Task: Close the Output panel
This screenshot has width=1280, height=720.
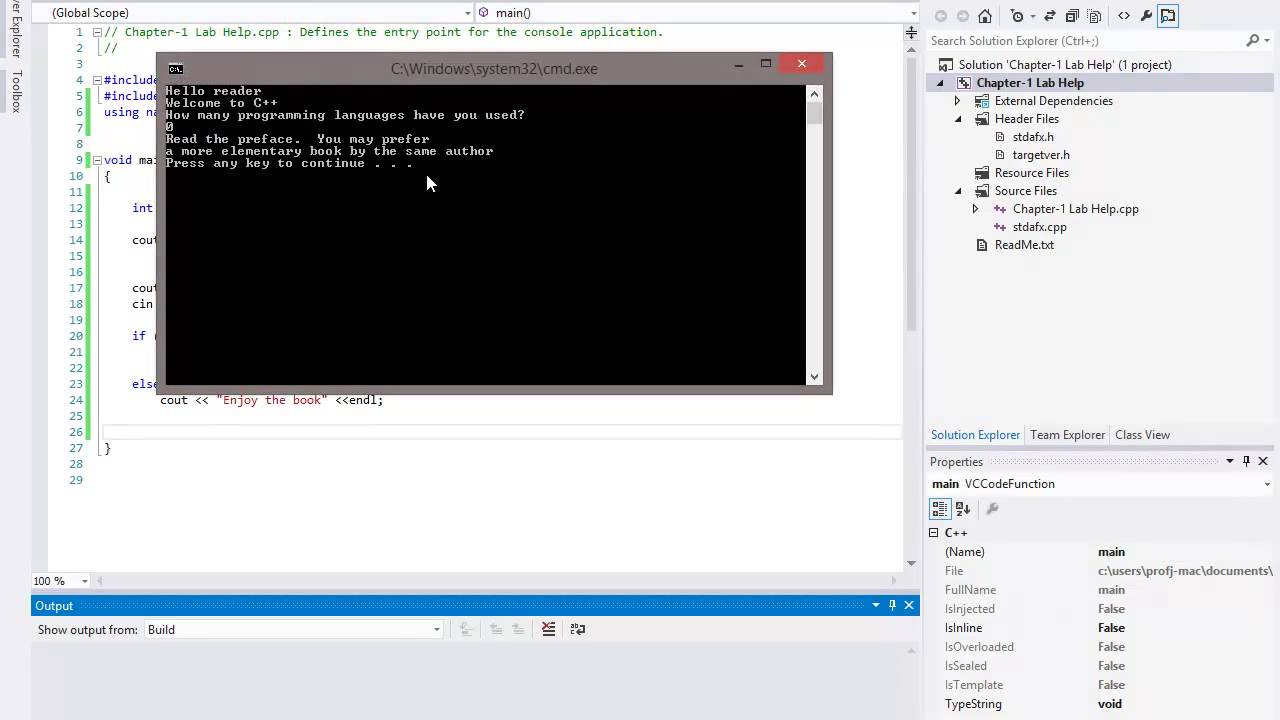Action: [909, 605]
